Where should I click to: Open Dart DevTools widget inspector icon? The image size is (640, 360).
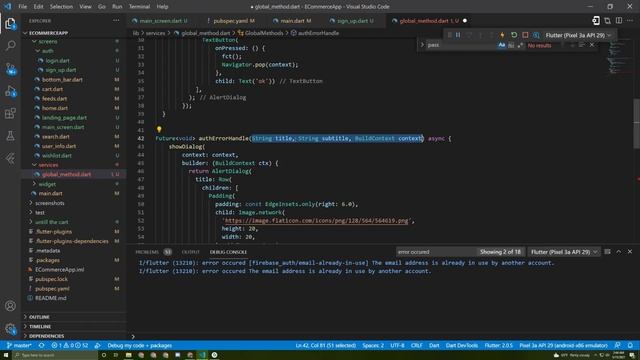(x=536, y=35)
